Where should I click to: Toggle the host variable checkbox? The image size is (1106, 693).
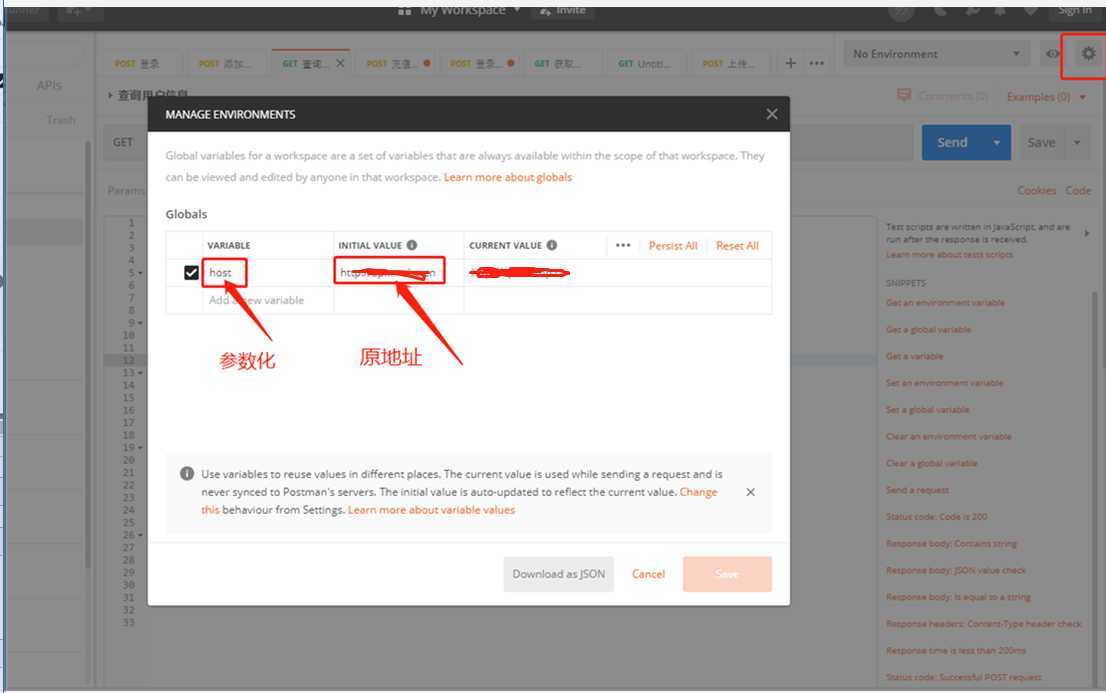tap(191, 272)
